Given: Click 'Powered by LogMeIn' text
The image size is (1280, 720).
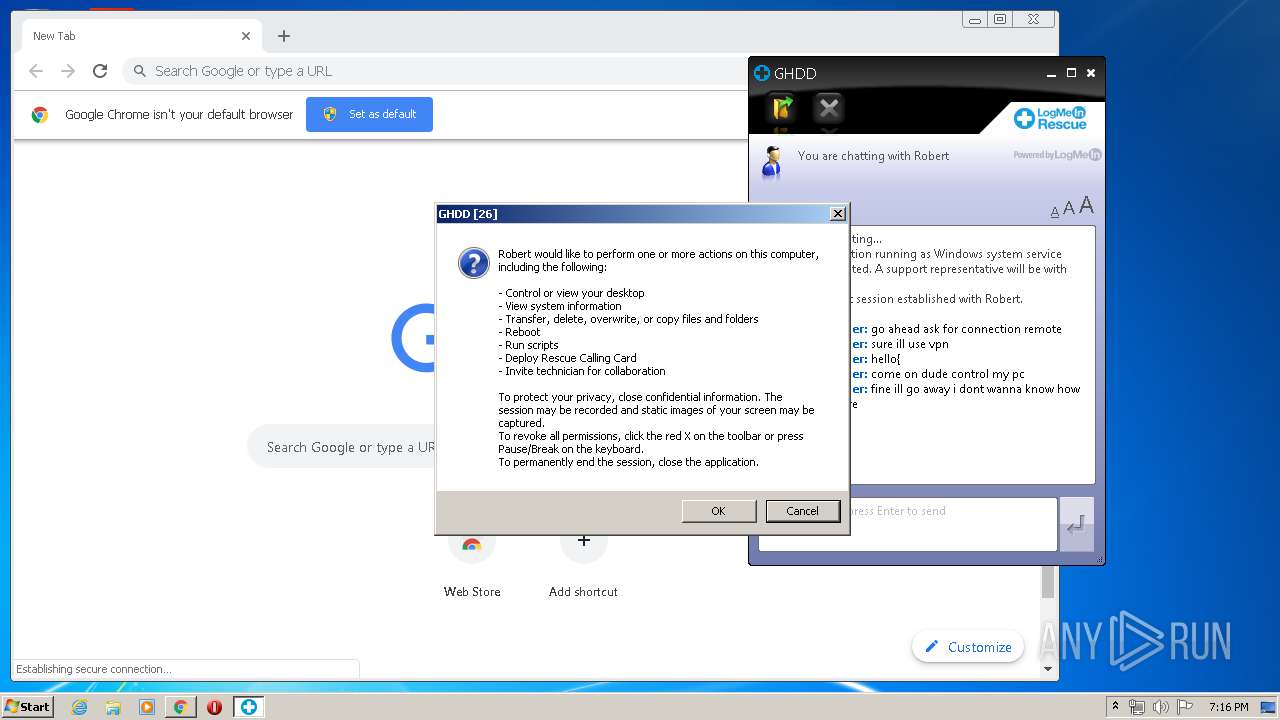Looking at the screenshot, I should tap(1057, 155).
